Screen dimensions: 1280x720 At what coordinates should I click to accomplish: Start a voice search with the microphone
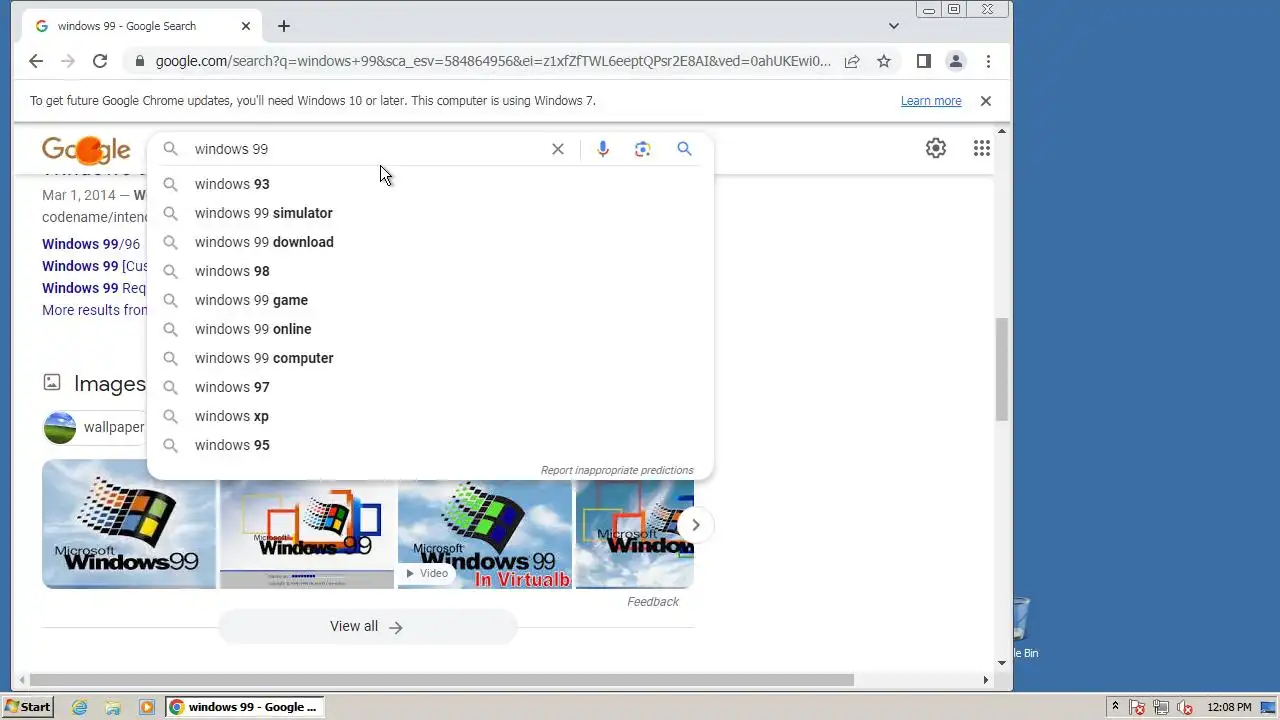603,149
